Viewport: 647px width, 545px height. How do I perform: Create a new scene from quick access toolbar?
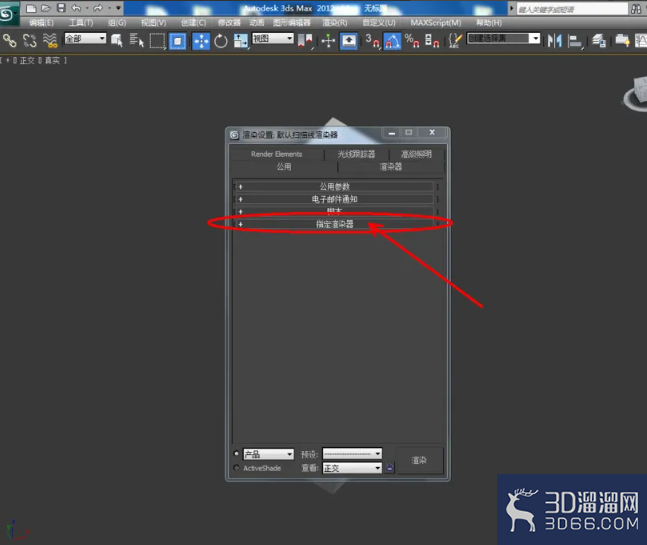click(31, 8)
